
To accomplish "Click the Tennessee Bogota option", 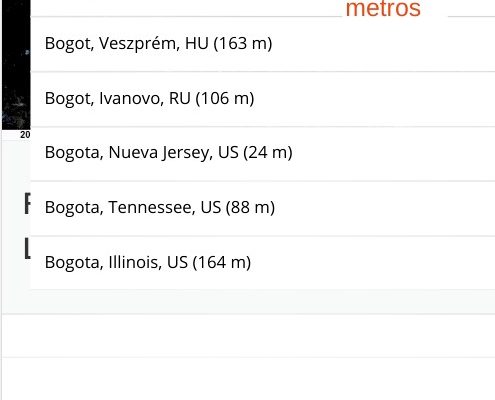I will pos(263,208).
